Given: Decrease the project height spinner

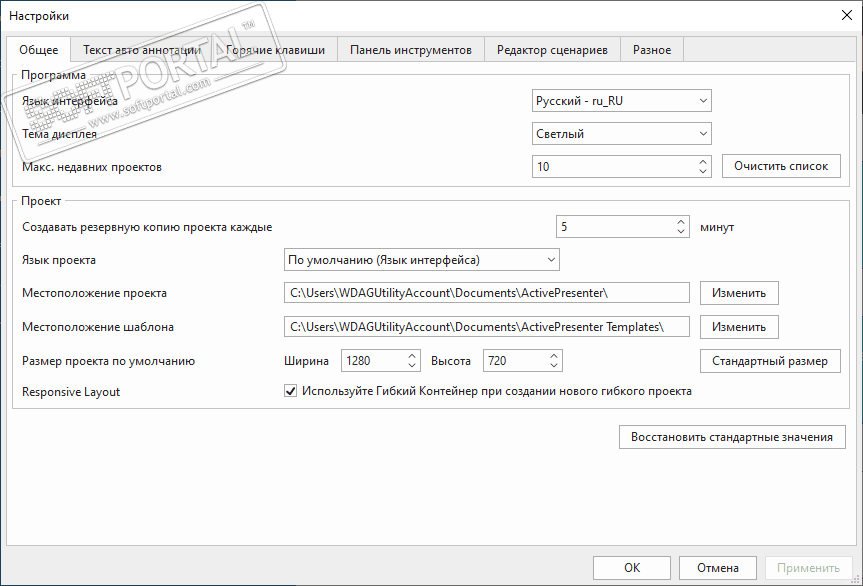Looking at the screenshot, I should pos(554,366).
